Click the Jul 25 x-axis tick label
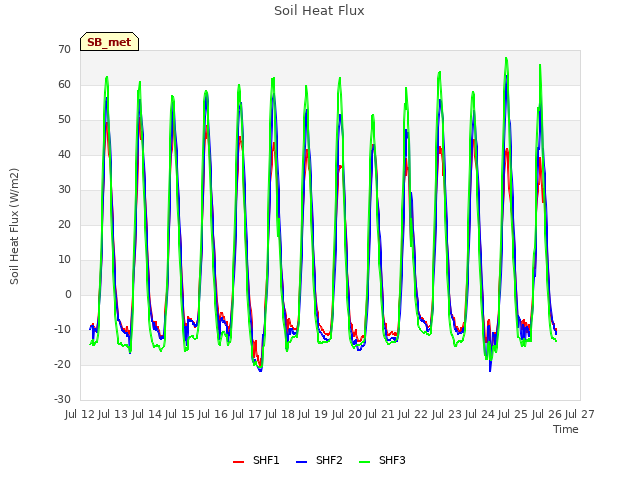Image resolution: width=640 pixels, height=480 pixels. 513,414
